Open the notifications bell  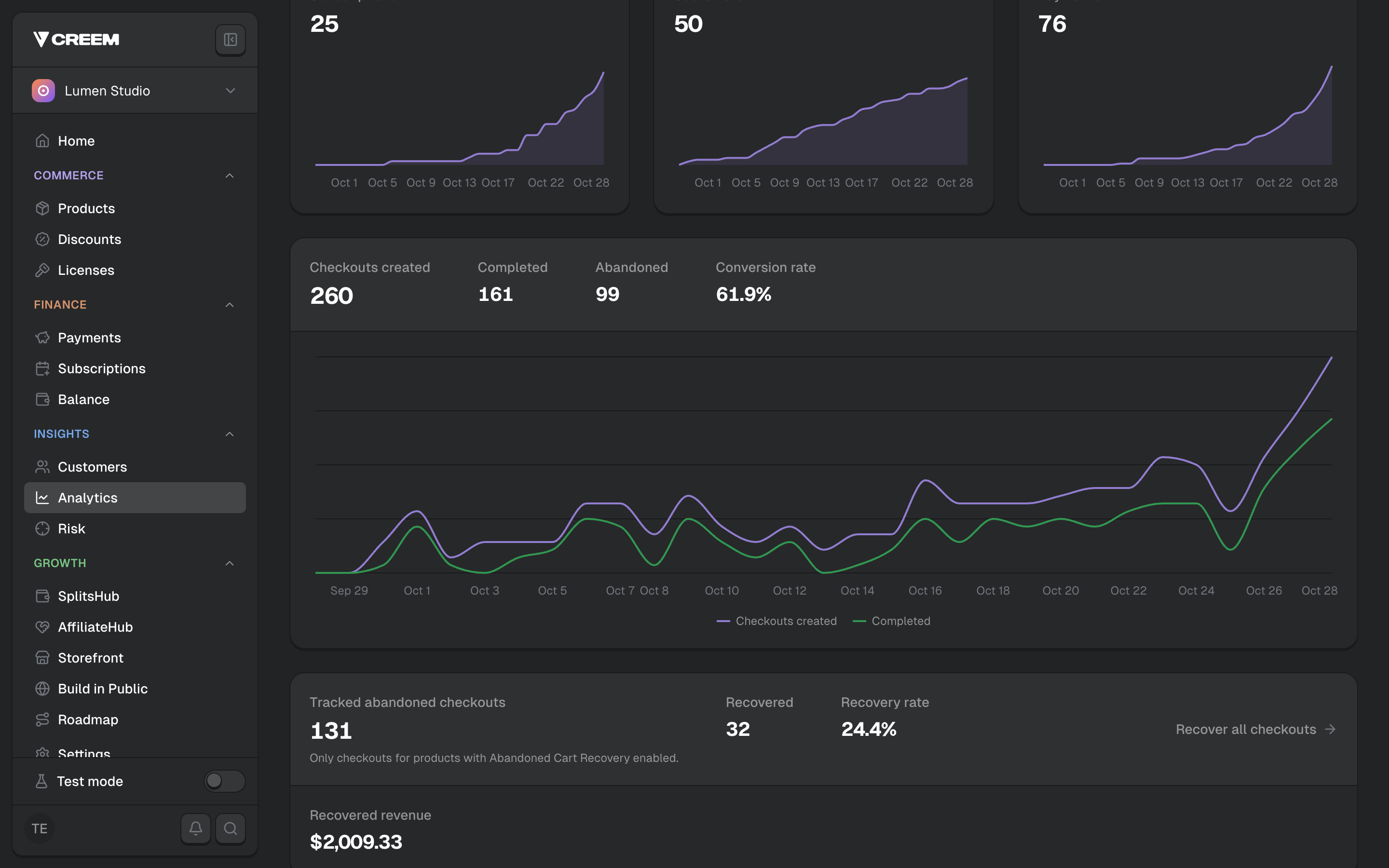pos(196,828)
